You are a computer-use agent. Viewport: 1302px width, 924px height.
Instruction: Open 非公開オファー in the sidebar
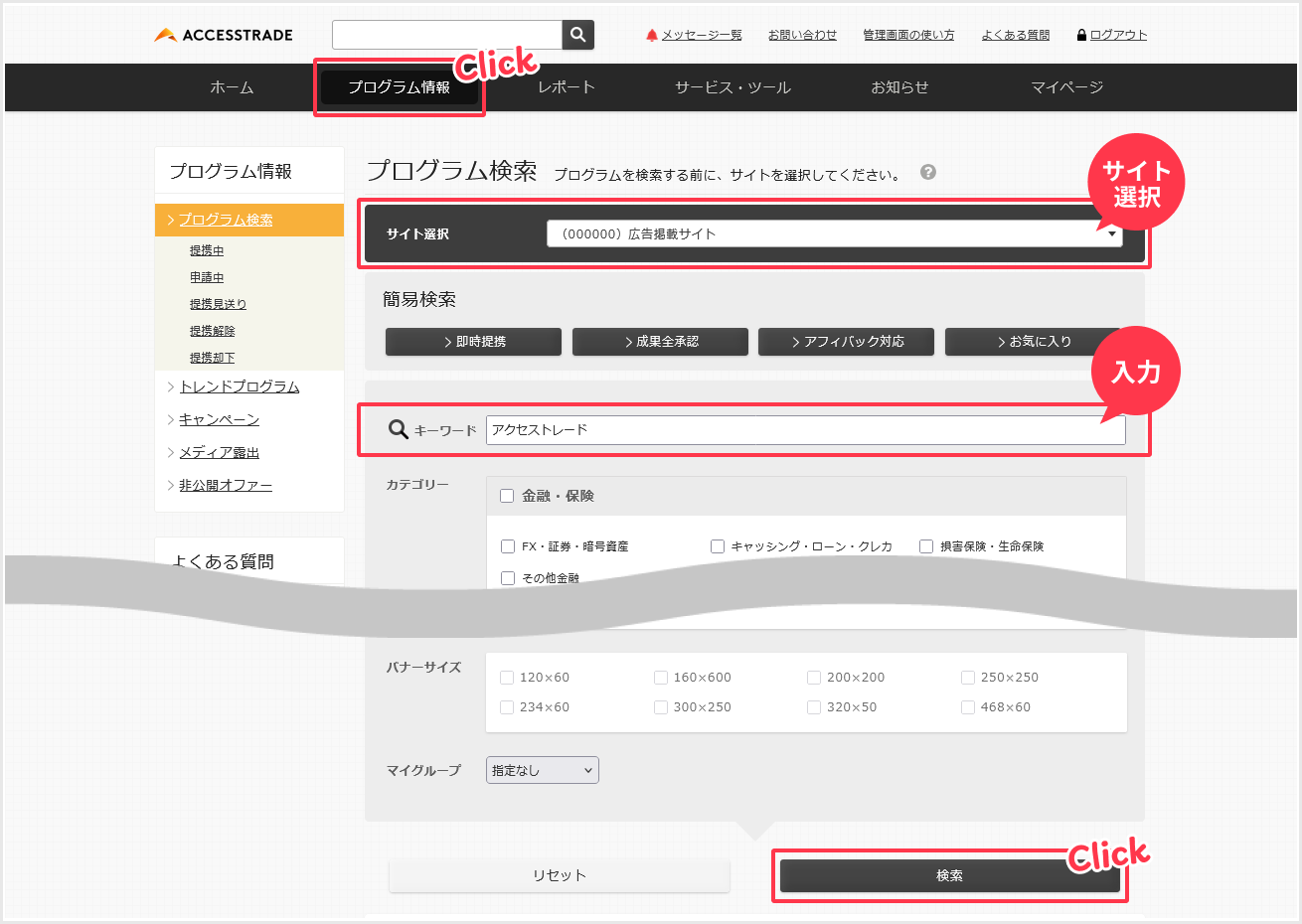(x=226, y=485)
